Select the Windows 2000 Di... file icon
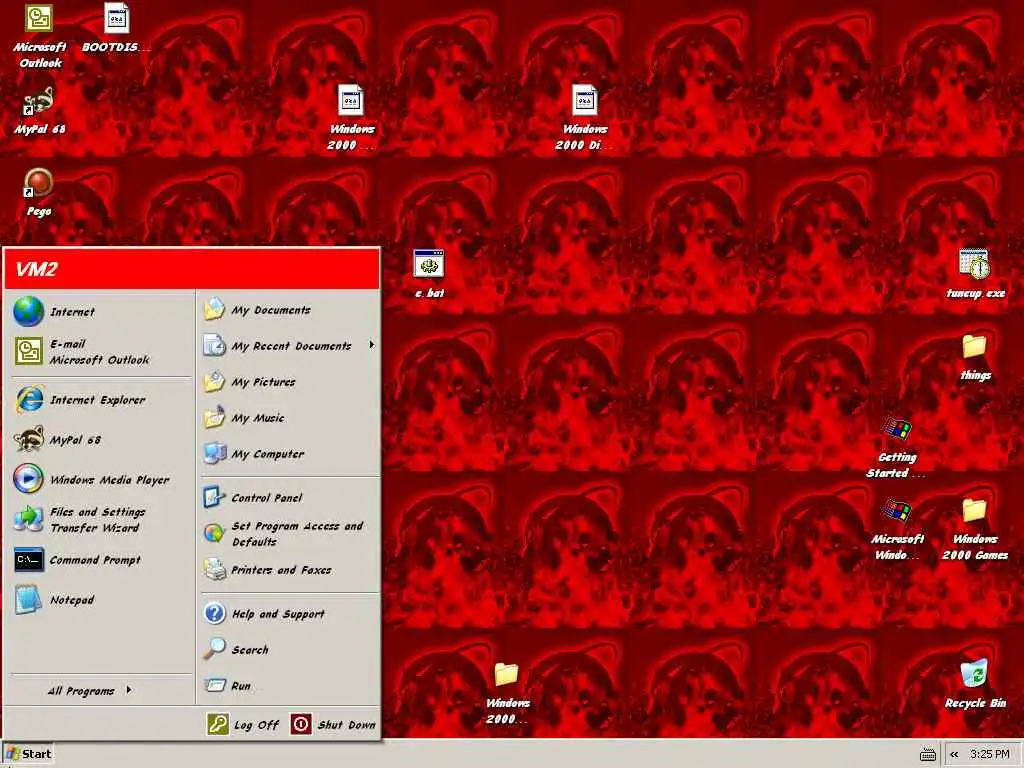 point(584,118)
